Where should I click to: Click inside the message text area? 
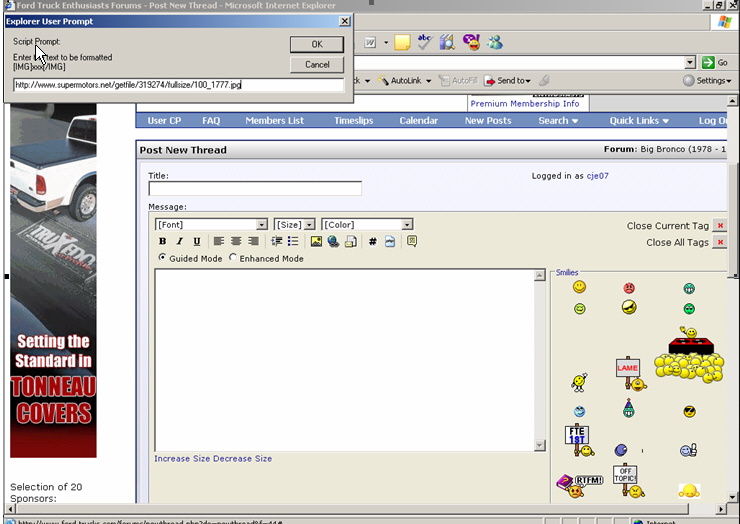tap(345, 360)
